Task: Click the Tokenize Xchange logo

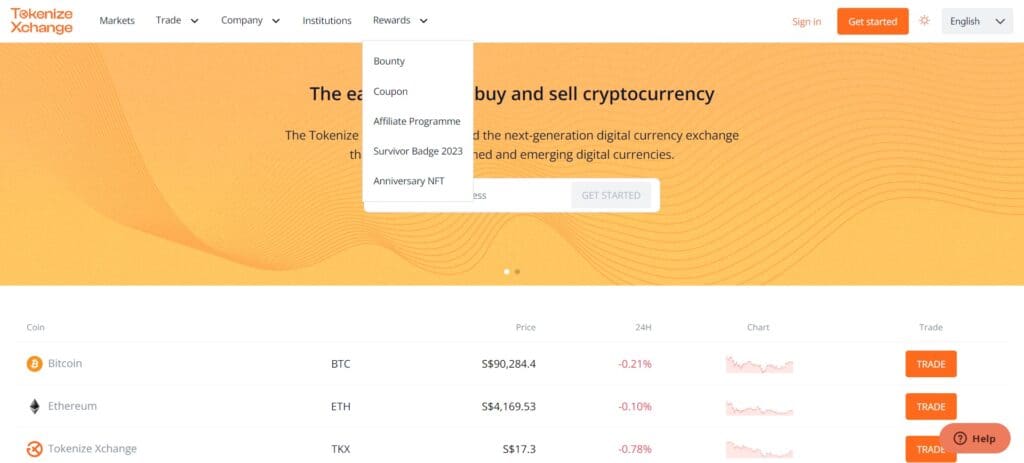Action: (x=41, y=21)
